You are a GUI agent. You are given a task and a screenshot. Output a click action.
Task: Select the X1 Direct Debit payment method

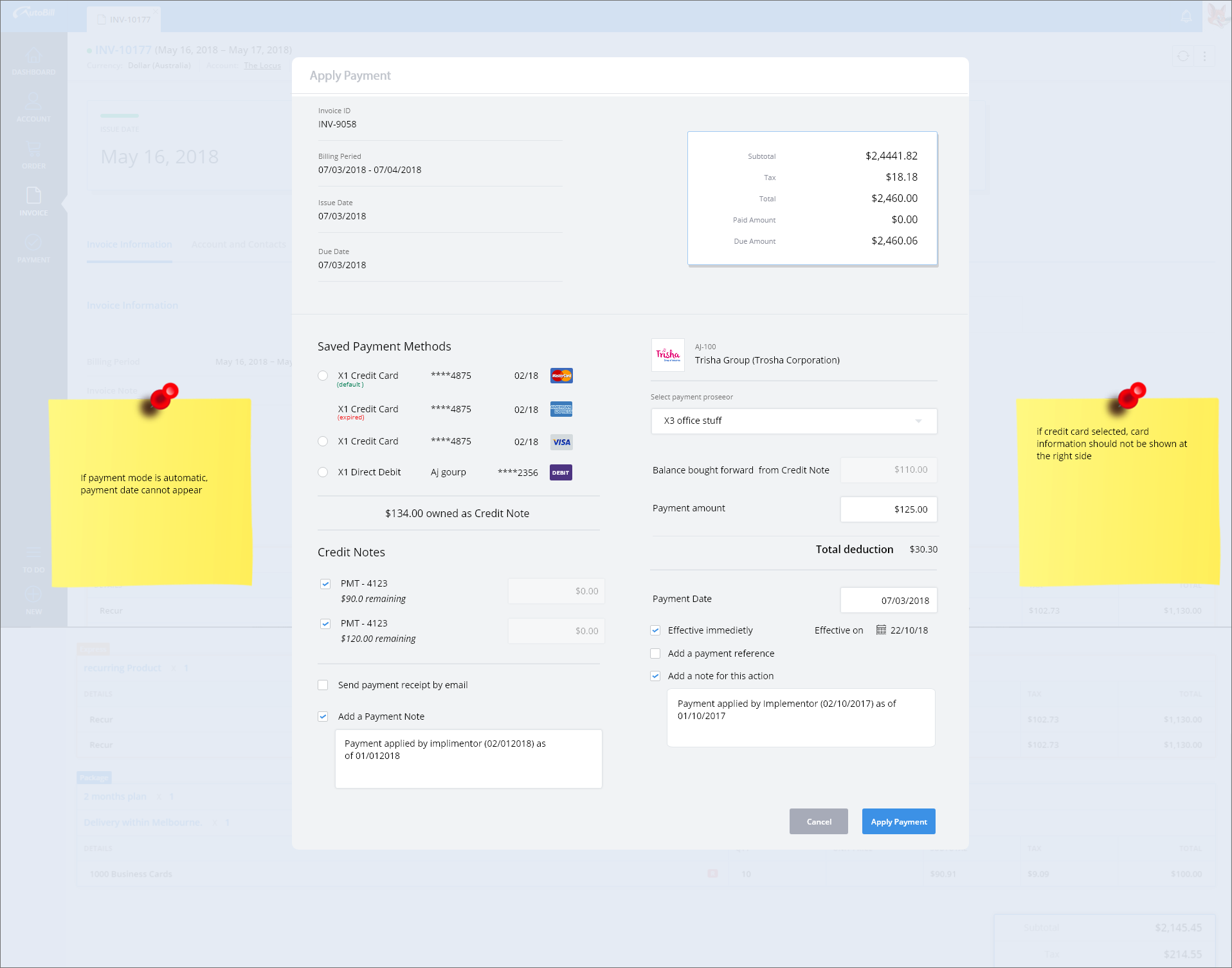point(323,473)
